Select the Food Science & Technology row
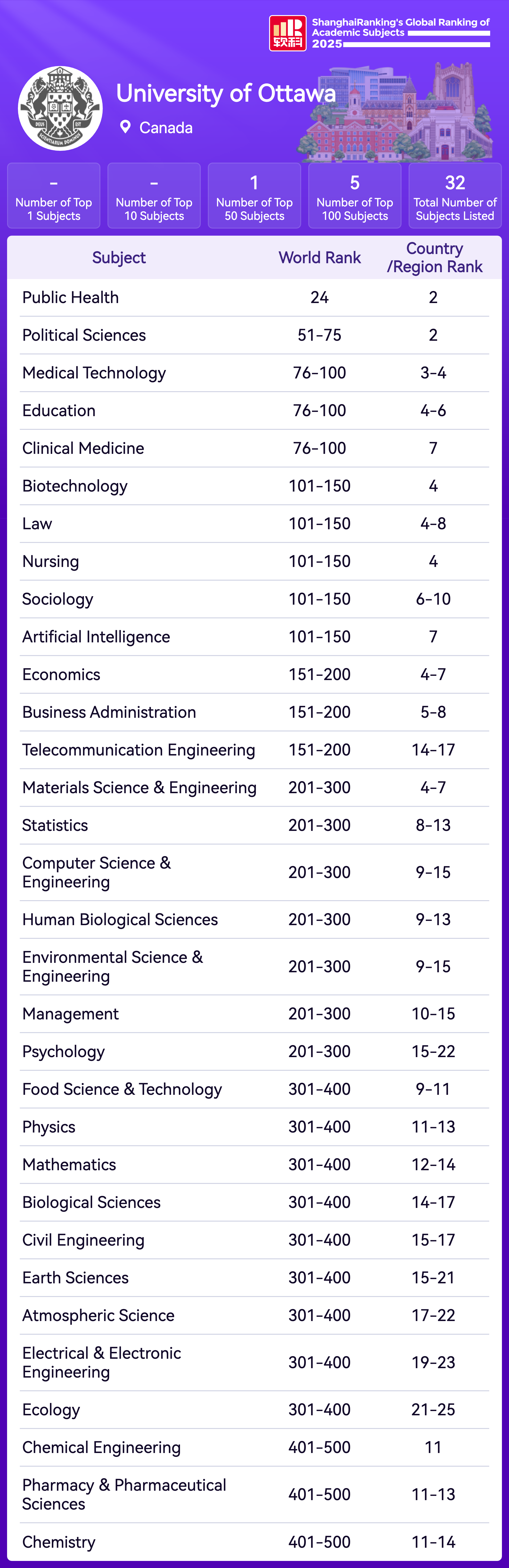 (122, 1089)
